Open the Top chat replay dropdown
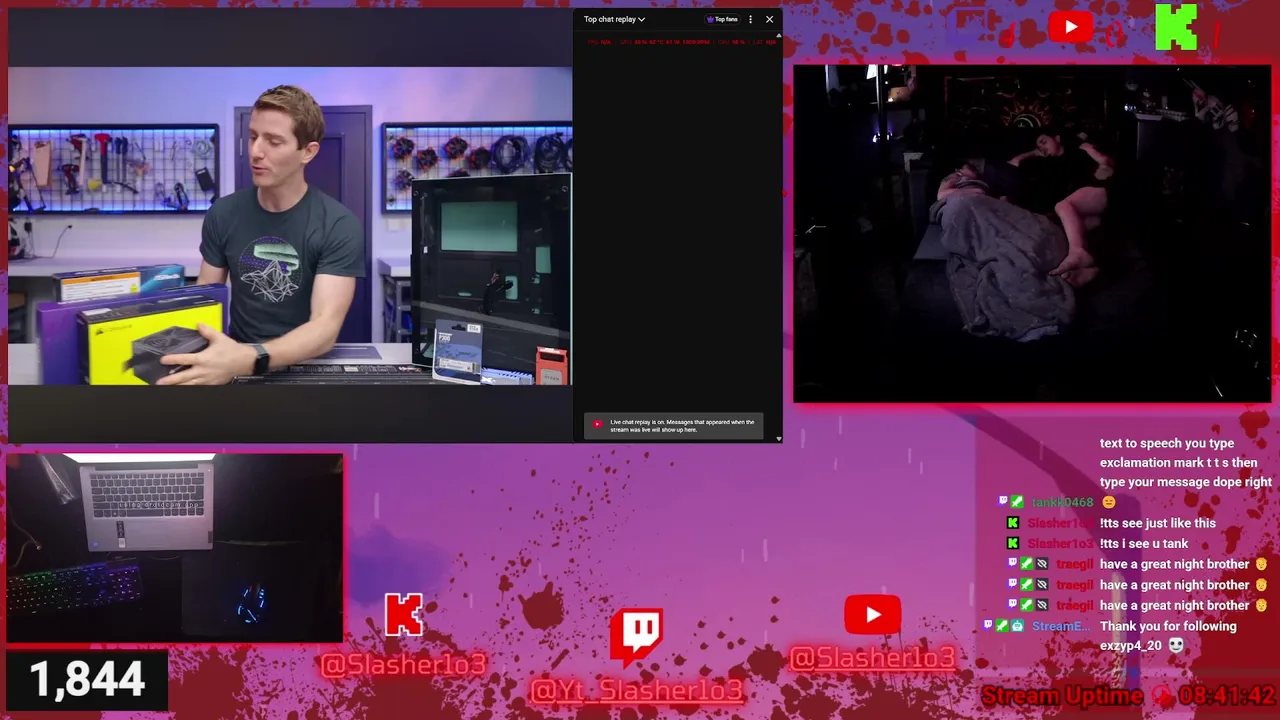Viewport: 1280px width, 720px height. [614, 19]
